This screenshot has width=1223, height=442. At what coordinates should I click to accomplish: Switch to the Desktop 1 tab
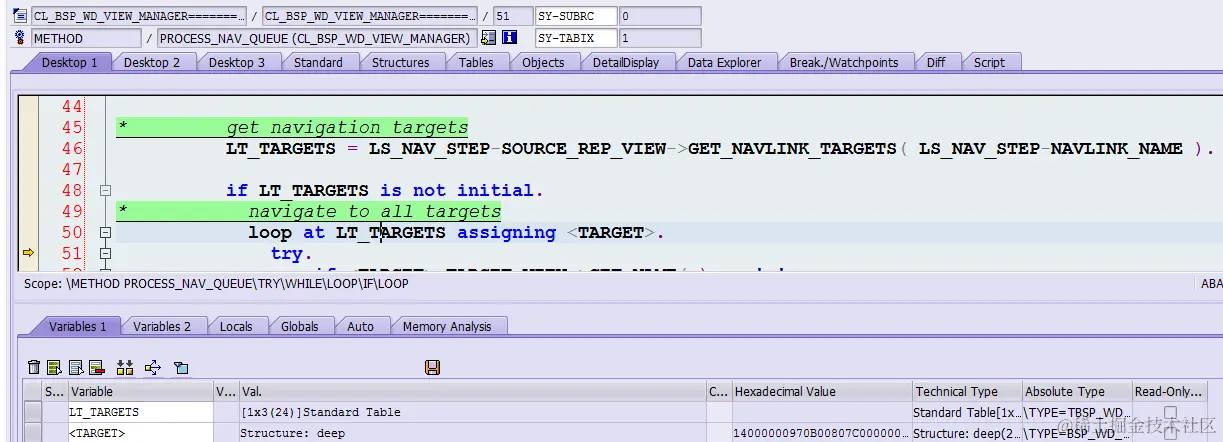[x=69, y=62]
